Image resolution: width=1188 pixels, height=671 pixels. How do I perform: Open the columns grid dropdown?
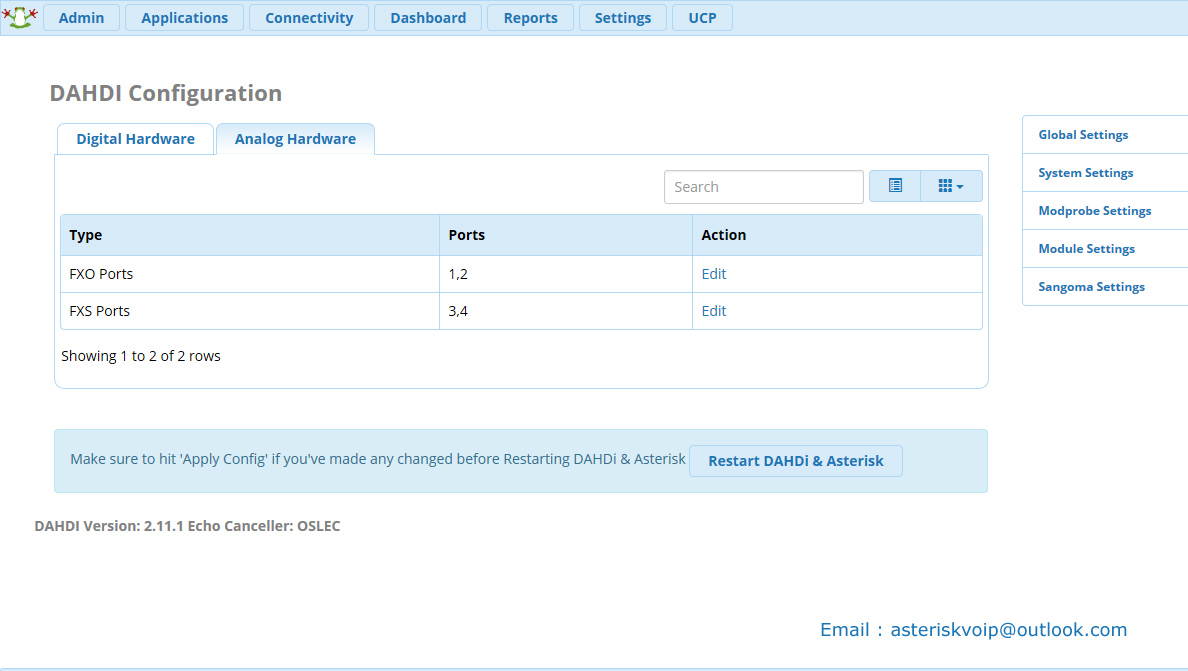[950, 186]
